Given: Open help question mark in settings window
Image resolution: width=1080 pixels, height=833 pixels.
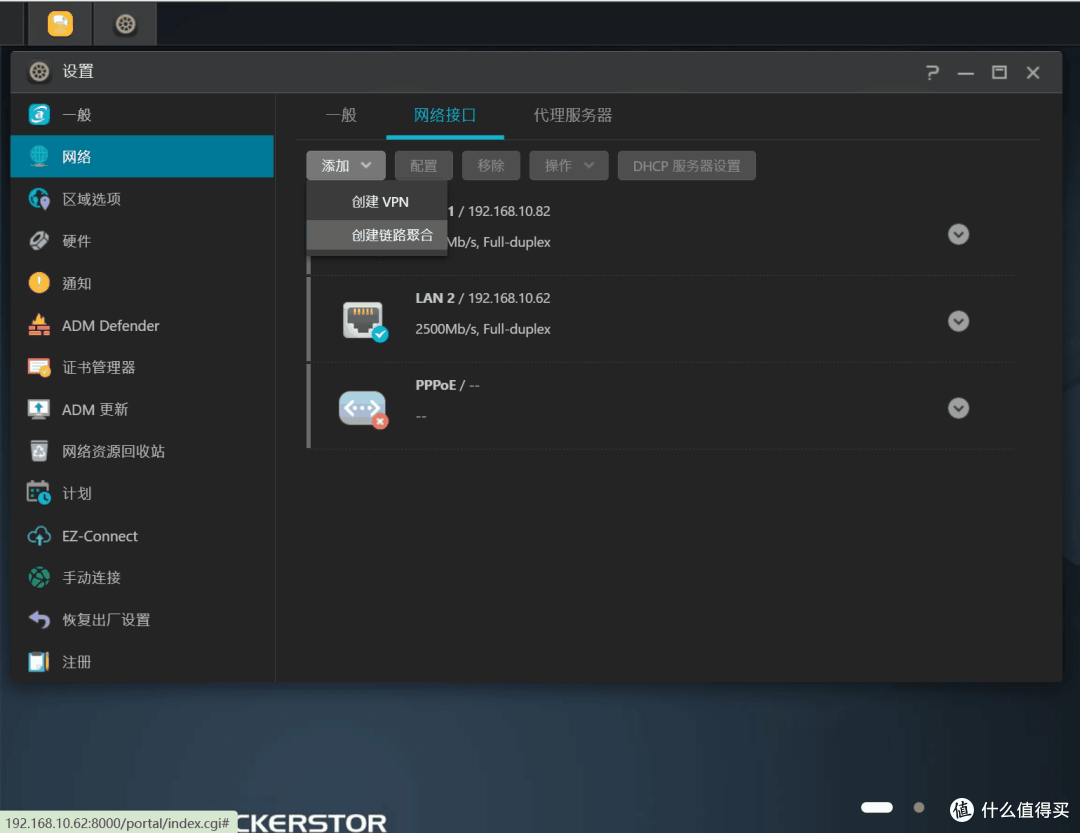Looking at the screenshot, I should click(933, 72).
